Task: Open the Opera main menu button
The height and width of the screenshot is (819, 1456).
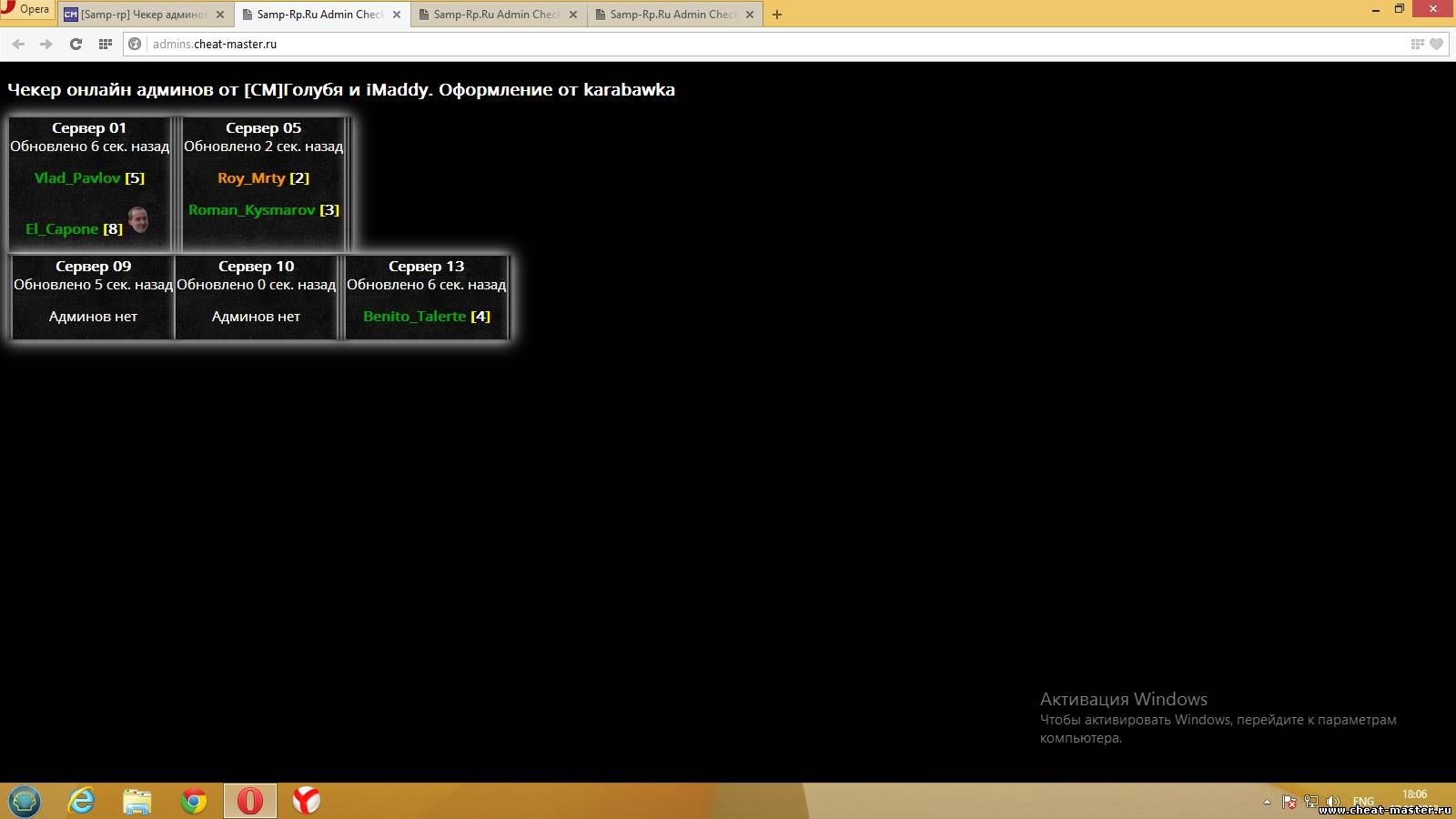Action: coord(27,10)
